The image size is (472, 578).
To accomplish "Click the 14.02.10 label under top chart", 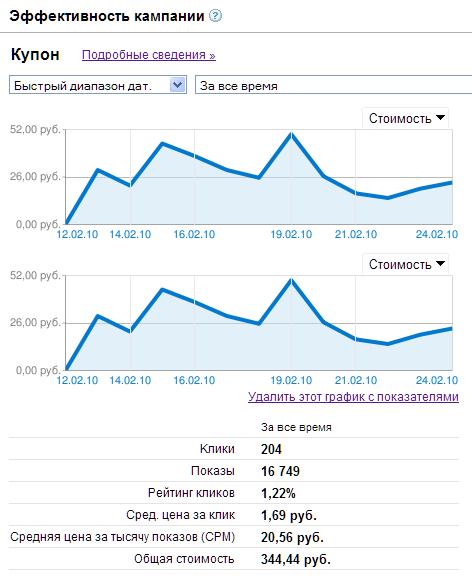I will [x=130, y=234].
